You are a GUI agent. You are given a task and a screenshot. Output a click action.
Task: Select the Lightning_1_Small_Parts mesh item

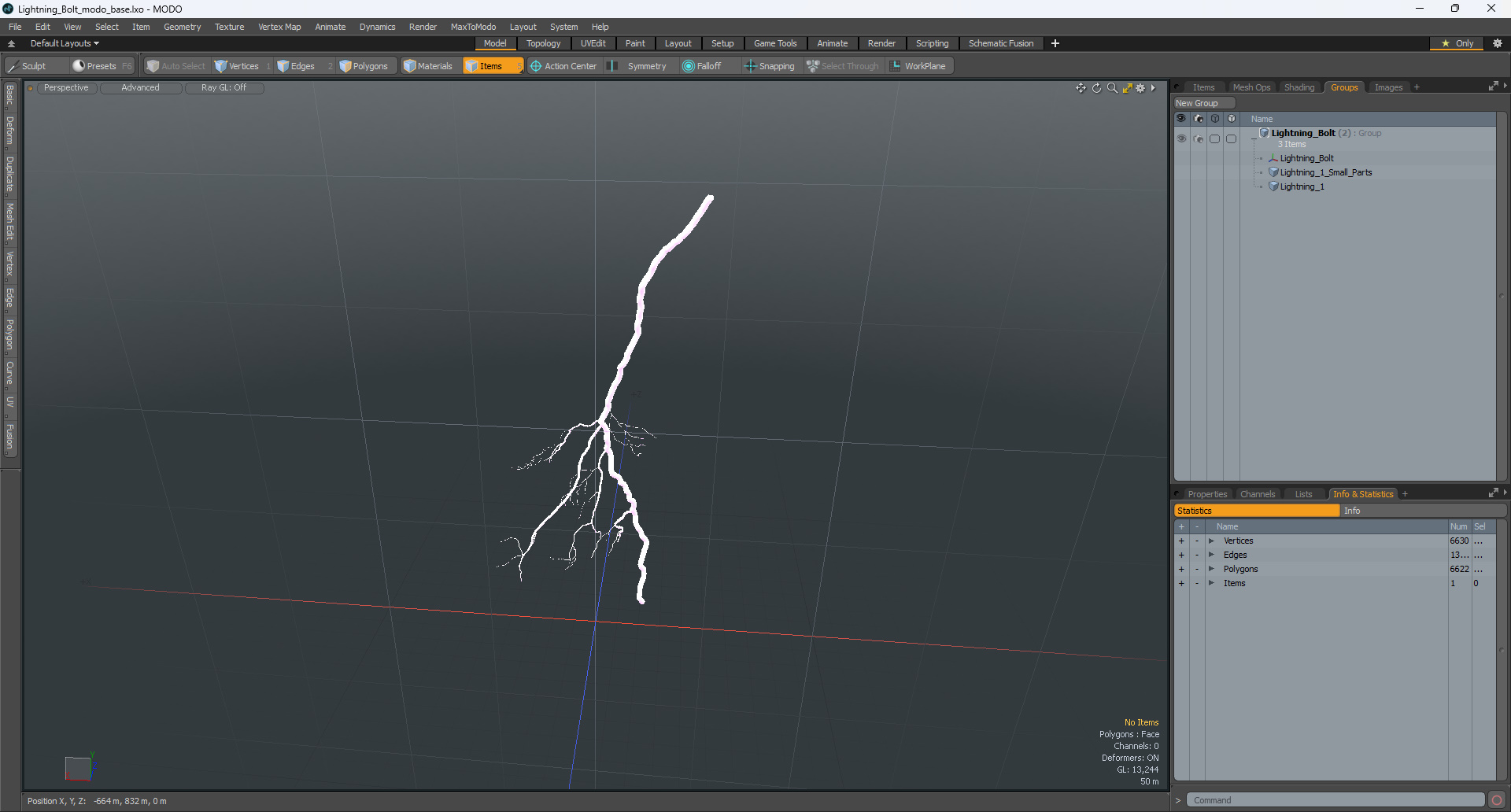coord(1325,172)
